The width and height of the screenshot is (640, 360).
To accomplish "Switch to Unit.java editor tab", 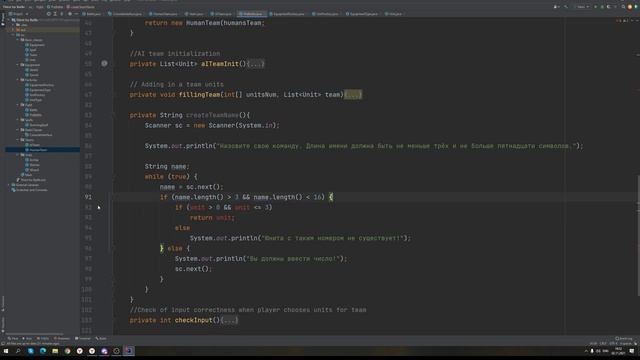I will tap(394, 14).
